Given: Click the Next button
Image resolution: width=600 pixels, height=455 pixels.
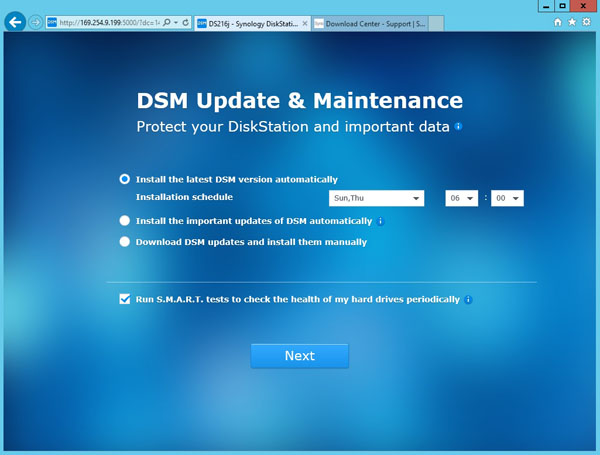Looking at the screenshot, I should pos(300,356).
